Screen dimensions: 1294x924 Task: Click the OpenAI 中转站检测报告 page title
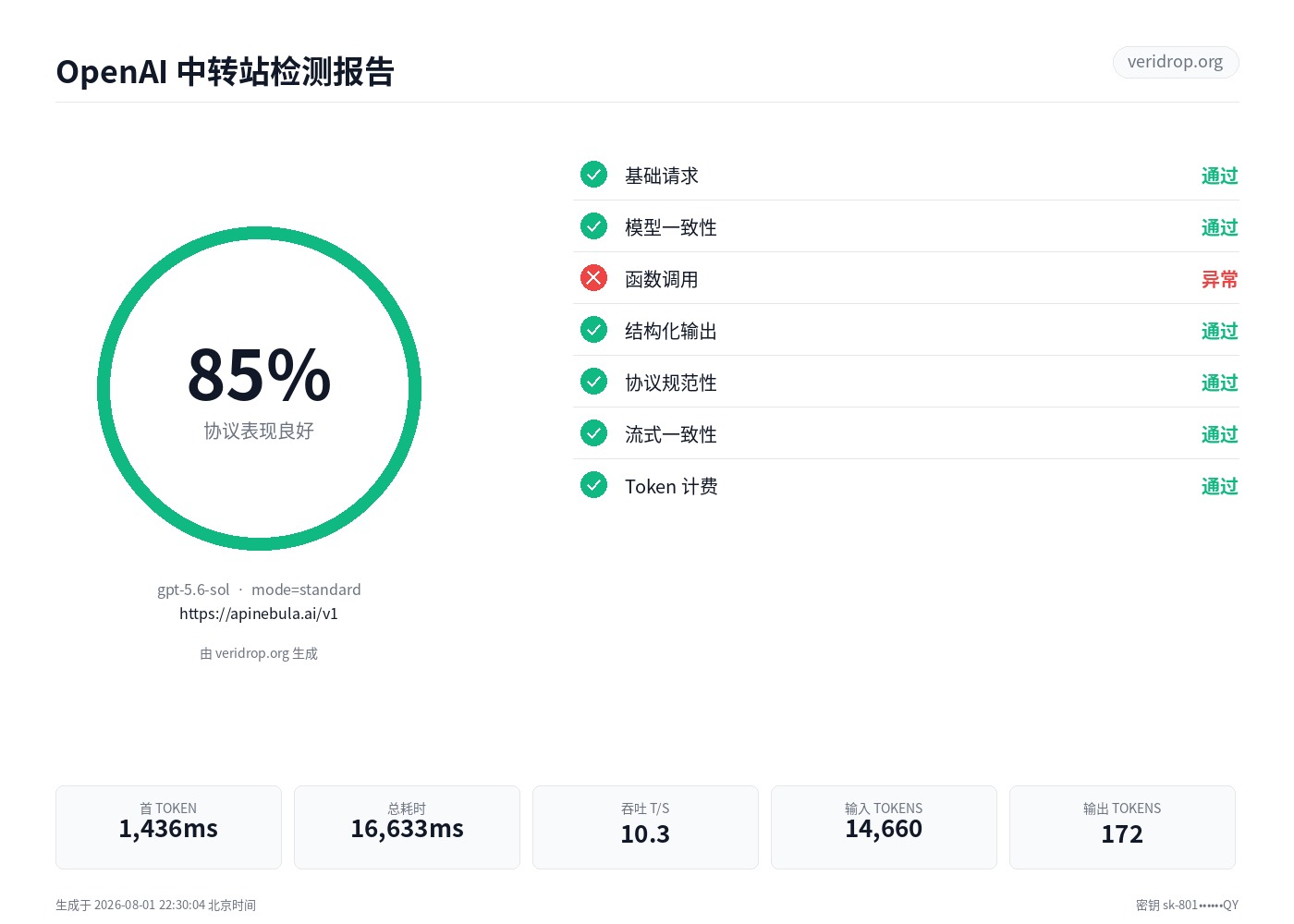[226, 71]
